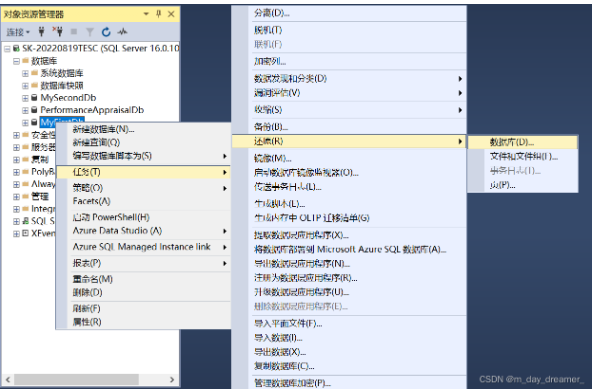The width and height of the screenshot is (596, 392).
Task: Open 收缩(S) submenu
Action: coord(349,110)
